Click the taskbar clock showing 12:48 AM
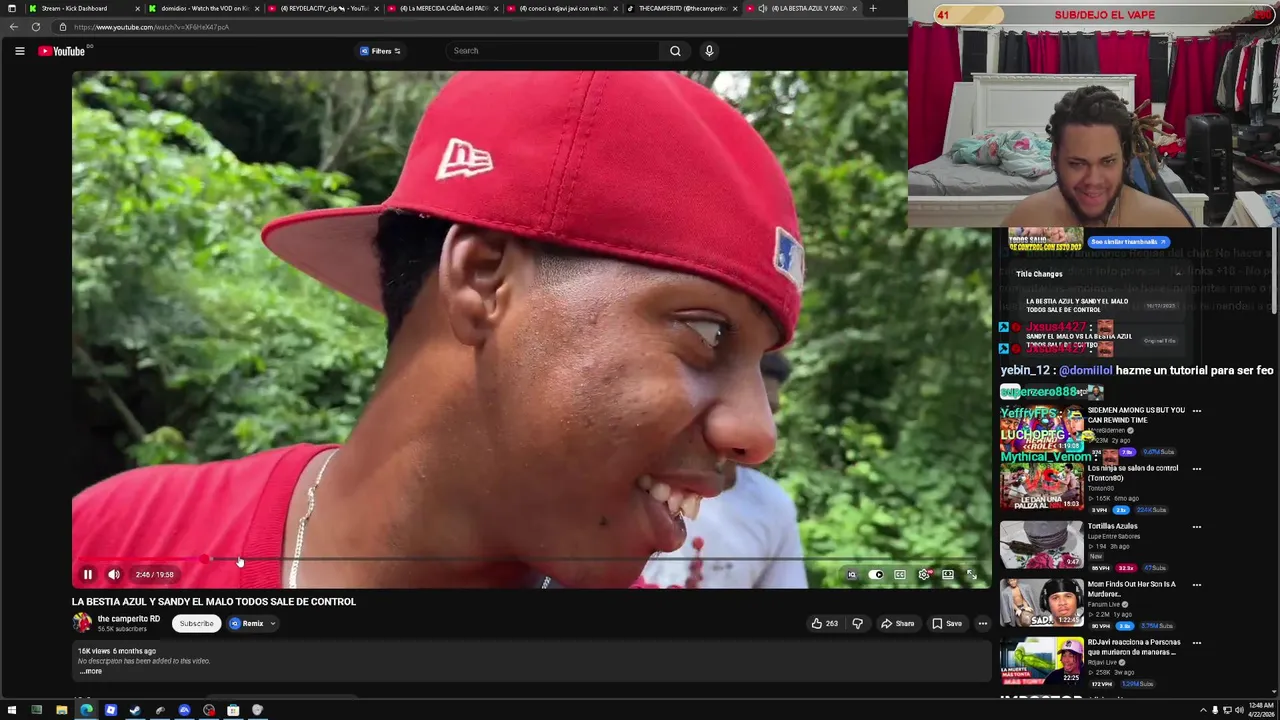This screenshot has height=720, width=1280. coord(1260,710)
